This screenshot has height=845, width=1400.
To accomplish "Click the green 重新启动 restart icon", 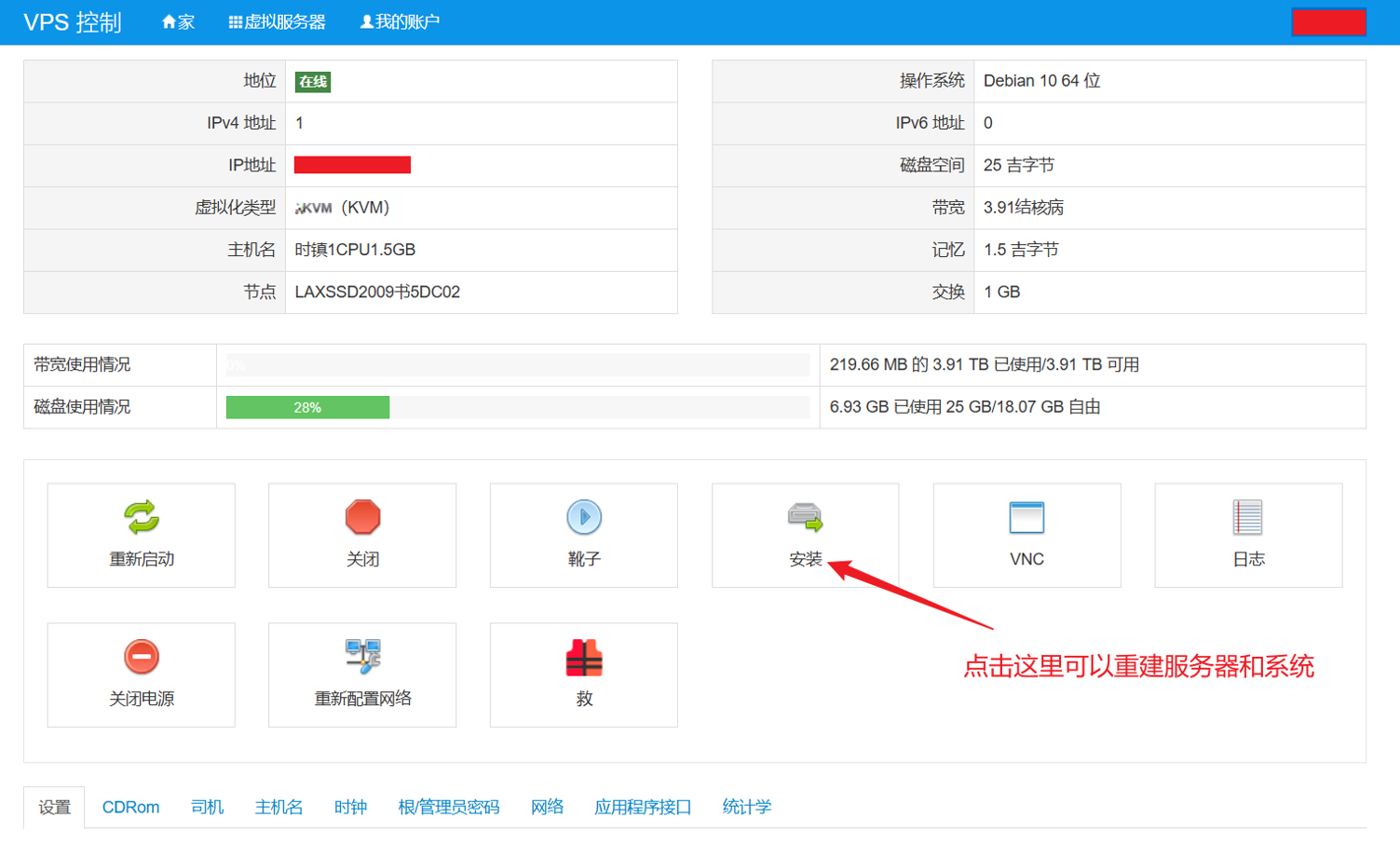I will click(x=142, y=517).
